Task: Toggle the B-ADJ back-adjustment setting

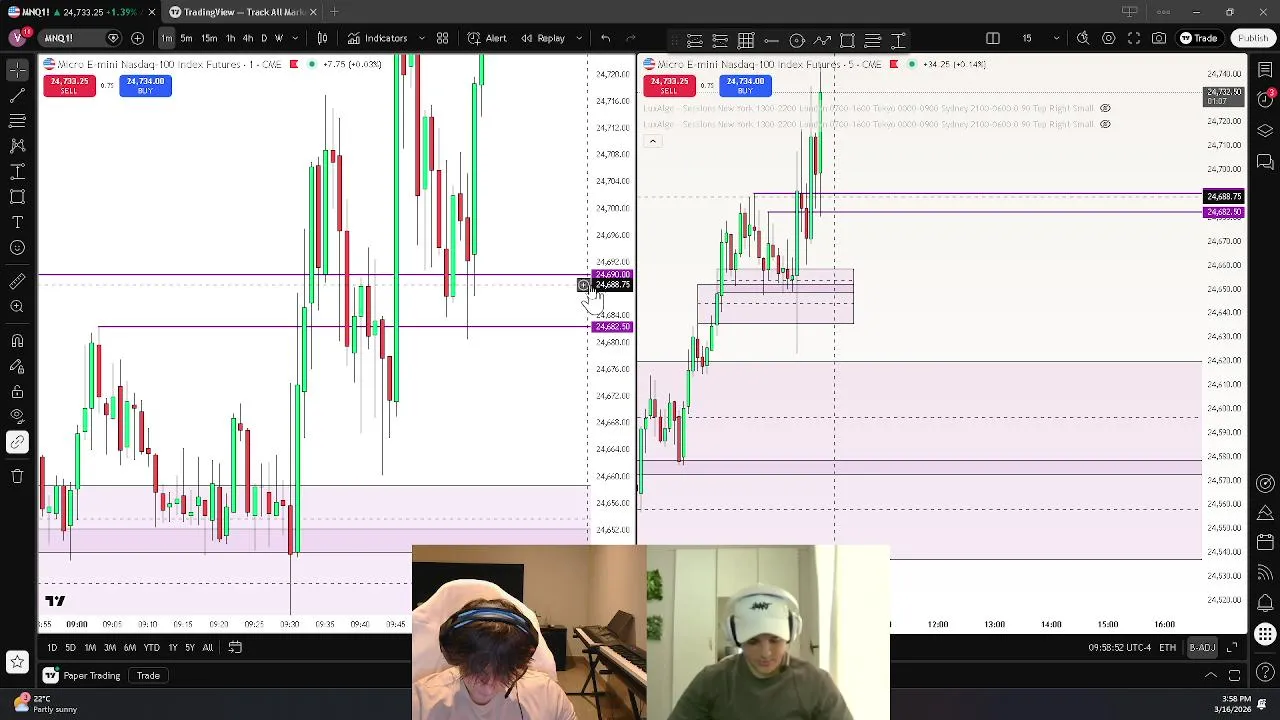Action: click(x=1202, y=648)
